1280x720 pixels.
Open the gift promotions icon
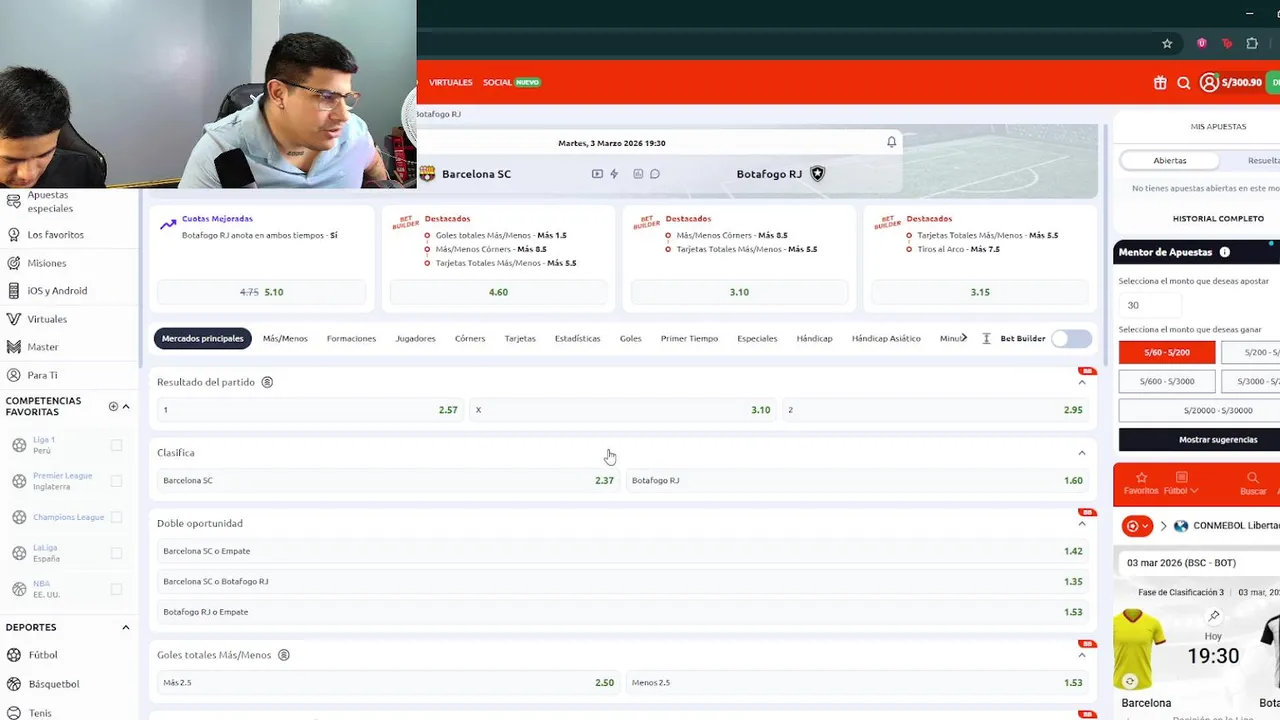pos(1160,83)
